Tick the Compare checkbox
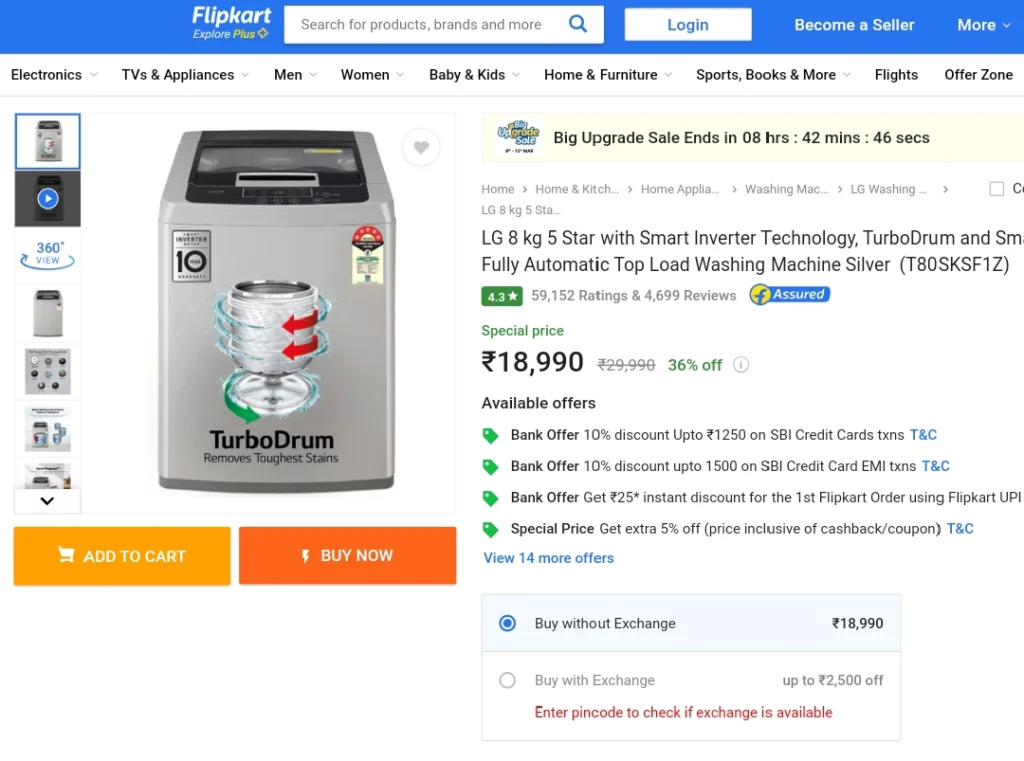 pyautogui.click(x=997, y=189)
